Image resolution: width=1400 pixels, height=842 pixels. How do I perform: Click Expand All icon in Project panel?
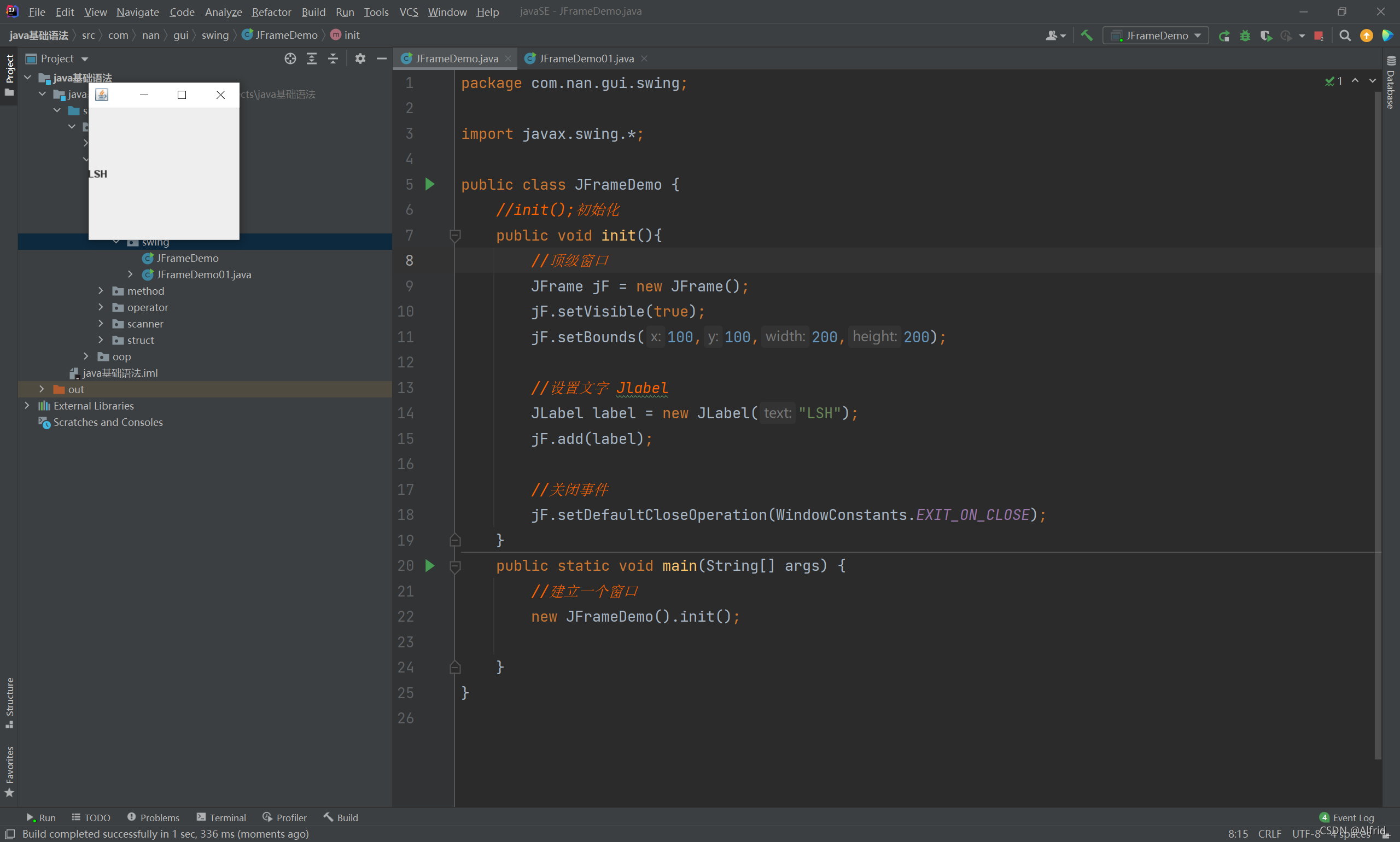pyautogui.click(x=312, y=59)
